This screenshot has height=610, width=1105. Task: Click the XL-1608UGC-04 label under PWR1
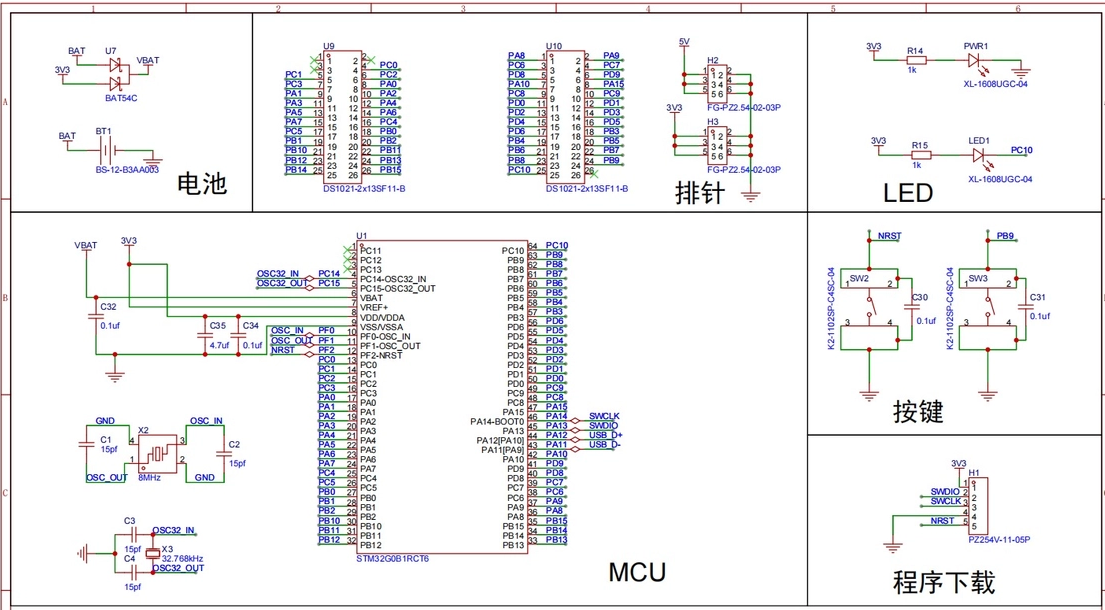point(996,85)
